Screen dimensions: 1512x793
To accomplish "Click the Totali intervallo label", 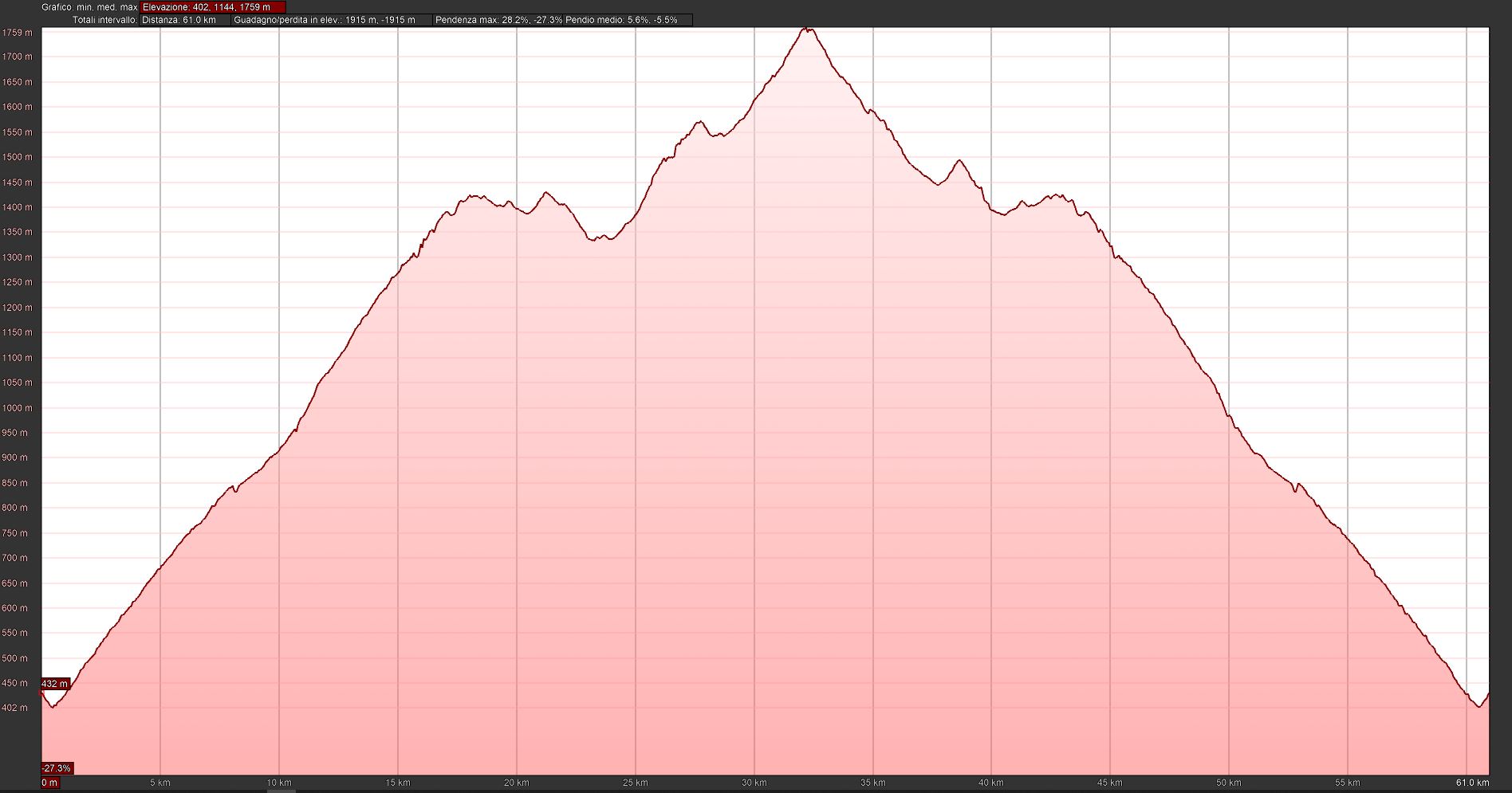I will click(x=104, y=20).
